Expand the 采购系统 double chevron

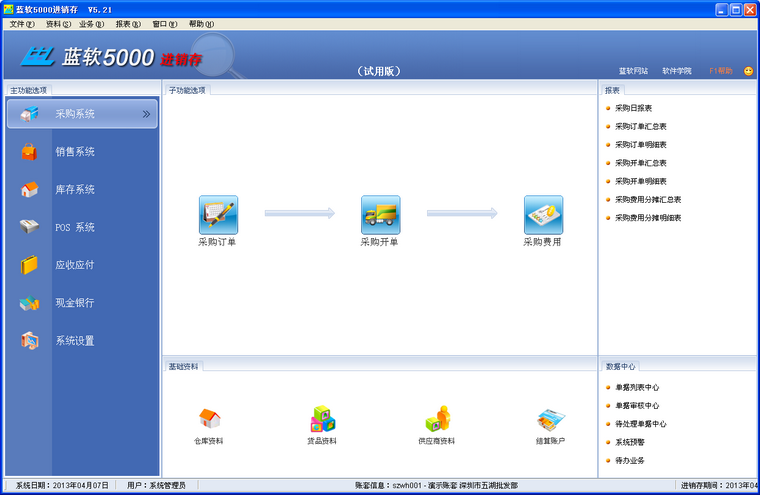click(146, 114)
